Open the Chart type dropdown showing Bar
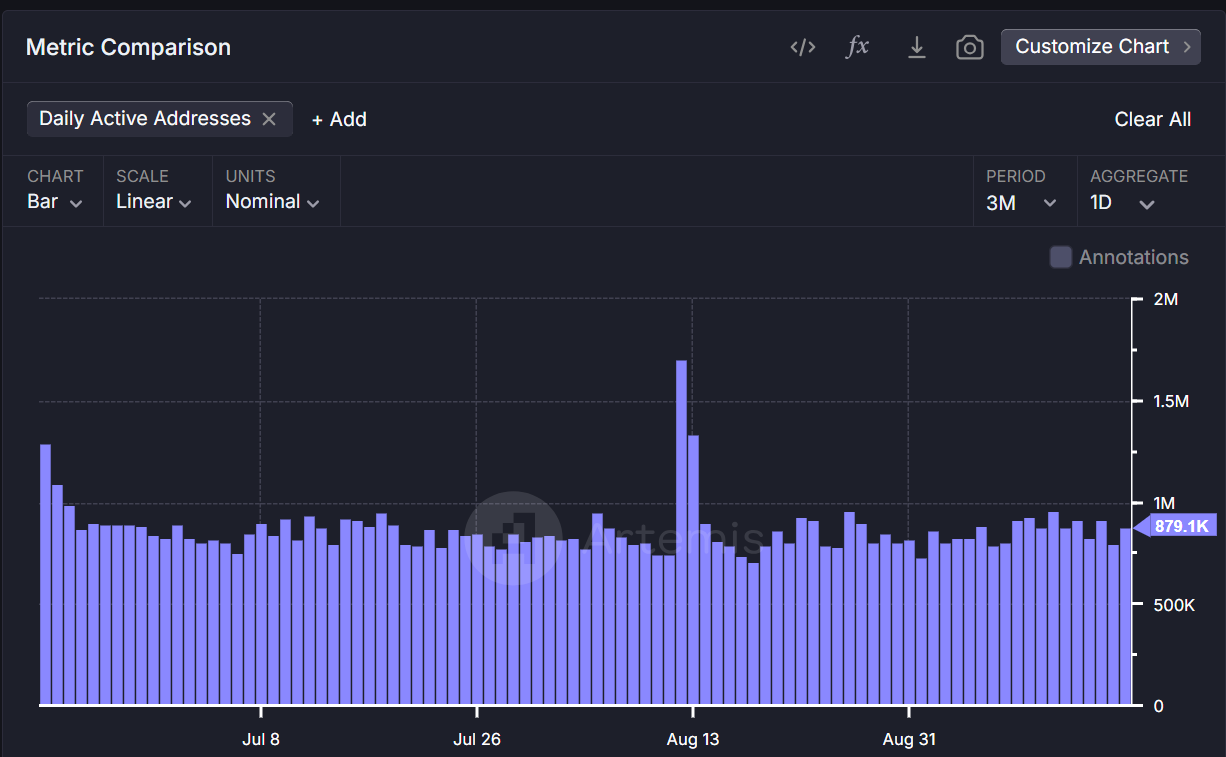The image size is (1226, 757). pos(54,201)
